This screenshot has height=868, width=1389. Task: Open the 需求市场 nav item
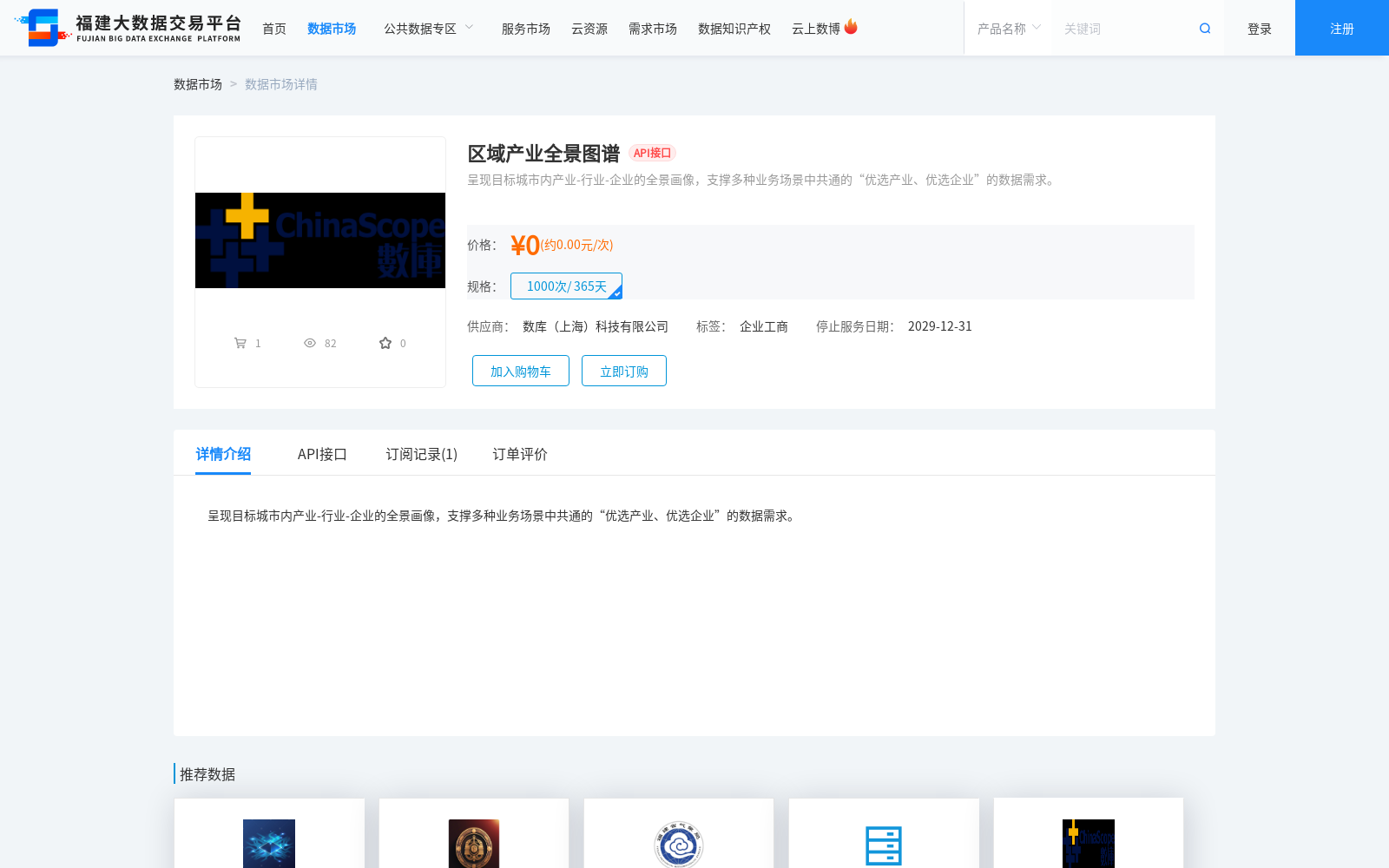(x=653, y=29)
